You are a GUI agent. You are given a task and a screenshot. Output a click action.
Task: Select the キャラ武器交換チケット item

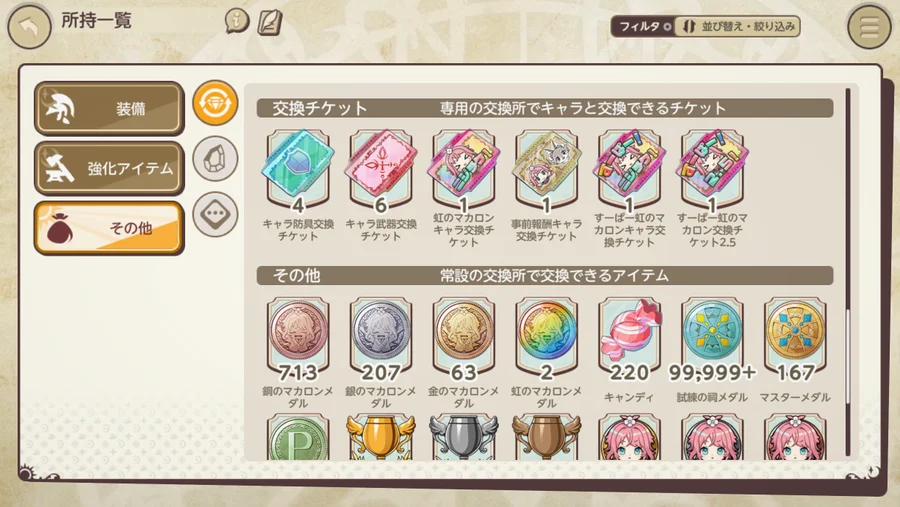(381, 184)
